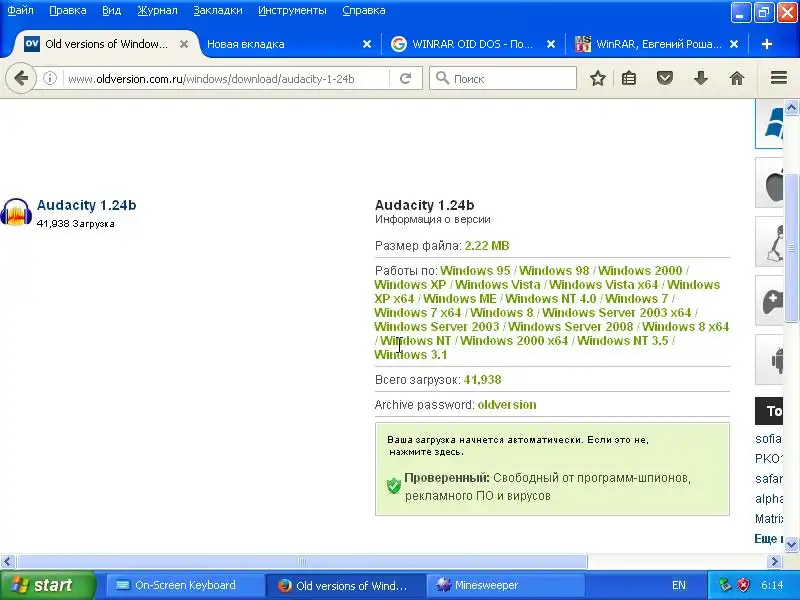This screenshot has width=800, height=600.
Task: Close the Old versions of Windows tab
Action: [184, 44]
